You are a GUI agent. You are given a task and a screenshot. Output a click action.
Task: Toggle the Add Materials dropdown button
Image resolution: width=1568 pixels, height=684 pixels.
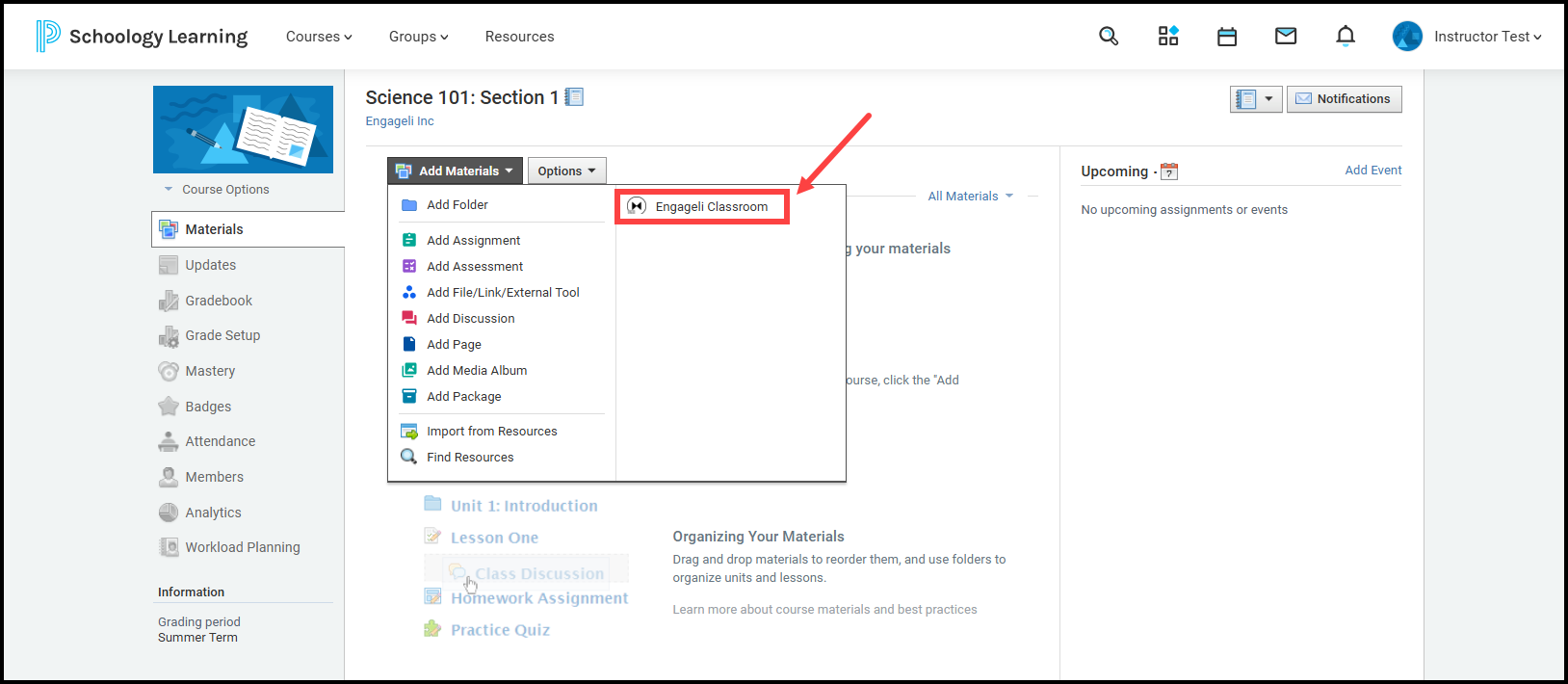tap(455, 171)
